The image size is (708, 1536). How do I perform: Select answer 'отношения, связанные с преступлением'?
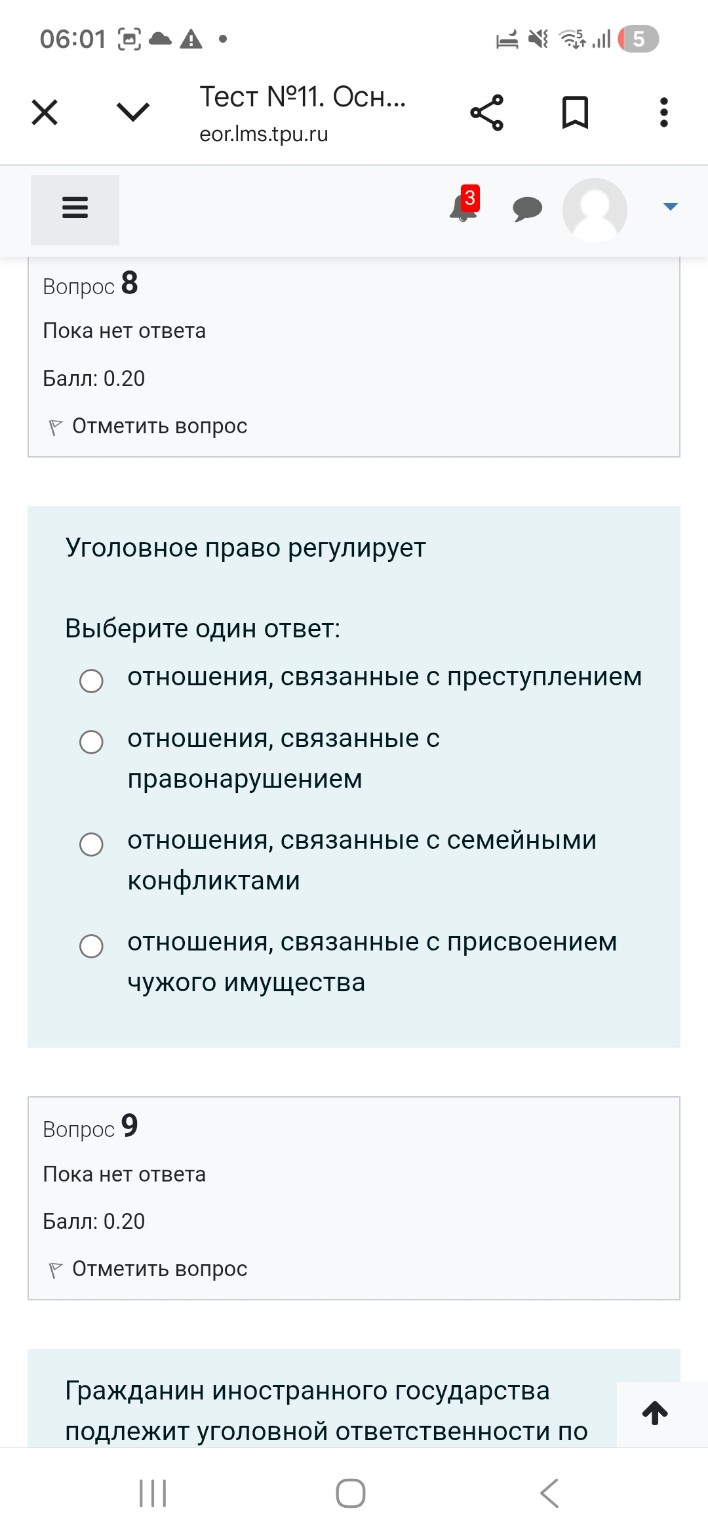coord(91,680)
